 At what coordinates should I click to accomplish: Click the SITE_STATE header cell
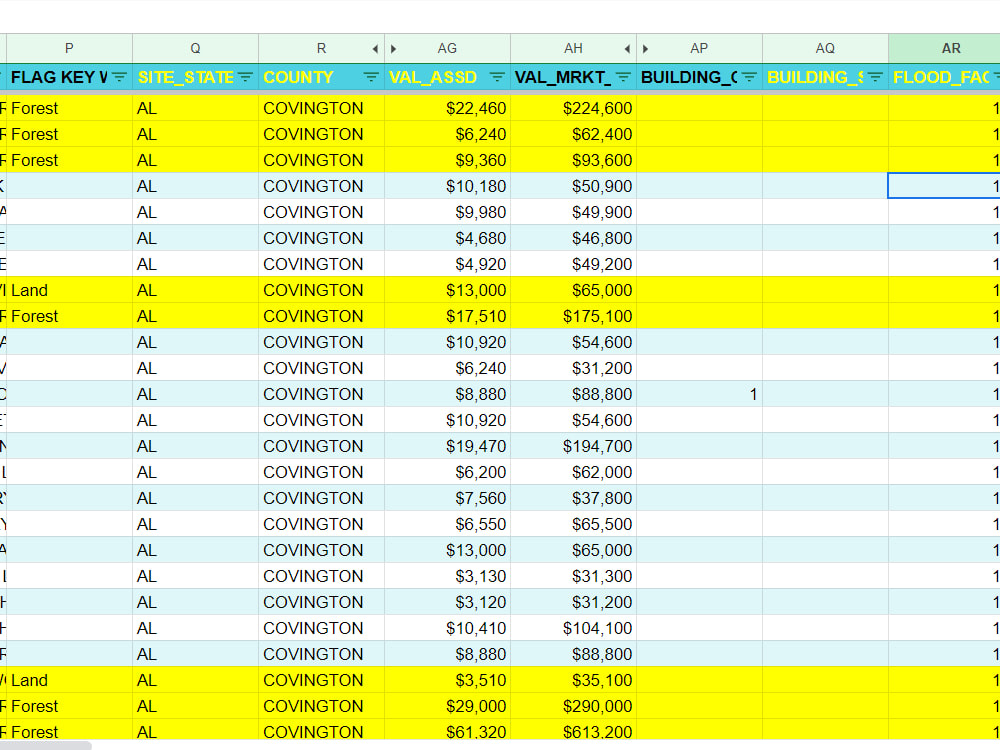[195, 77]
